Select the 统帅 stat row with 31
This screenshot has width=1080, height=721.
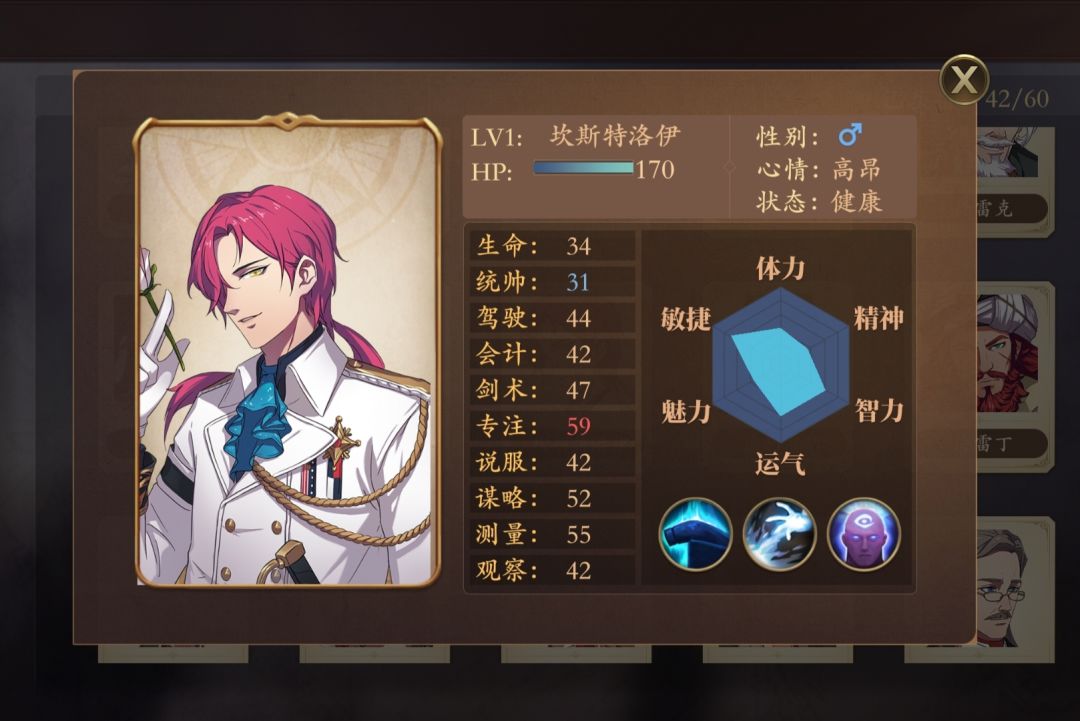tap(552, 282)
